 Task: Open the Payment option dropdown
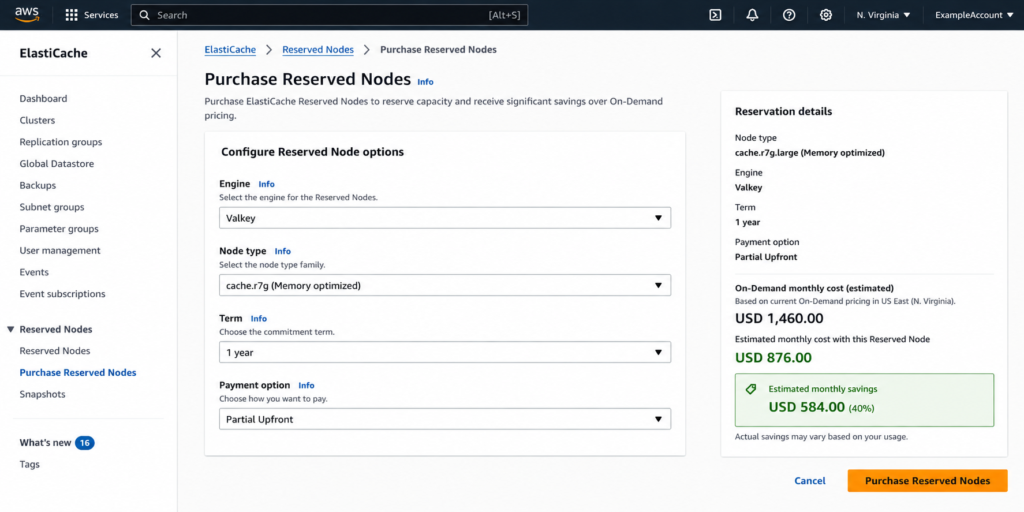pyautogui.click(x=445, y=419)
